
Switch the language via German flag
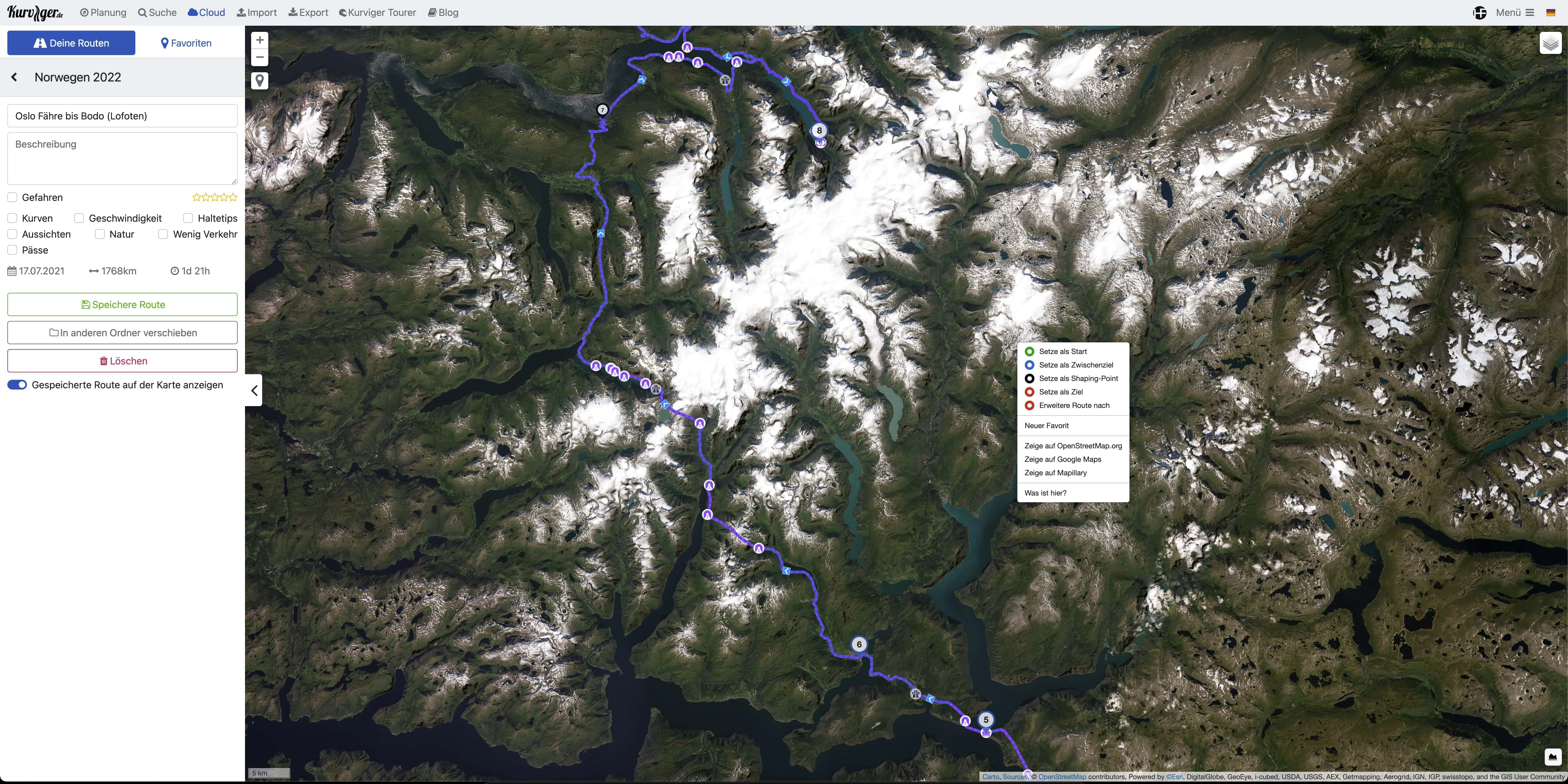1551,12
